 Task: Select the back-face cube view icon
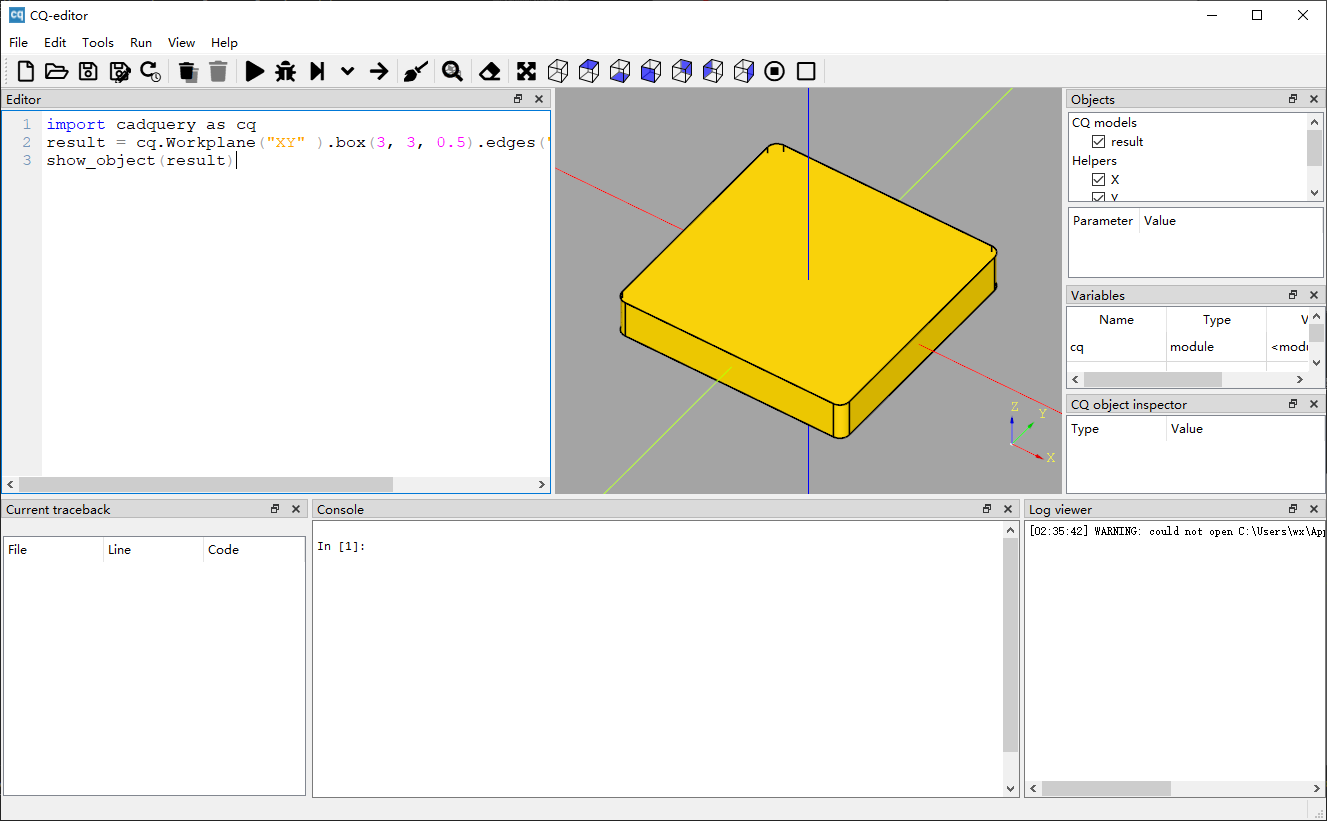(x=682, y=71)
